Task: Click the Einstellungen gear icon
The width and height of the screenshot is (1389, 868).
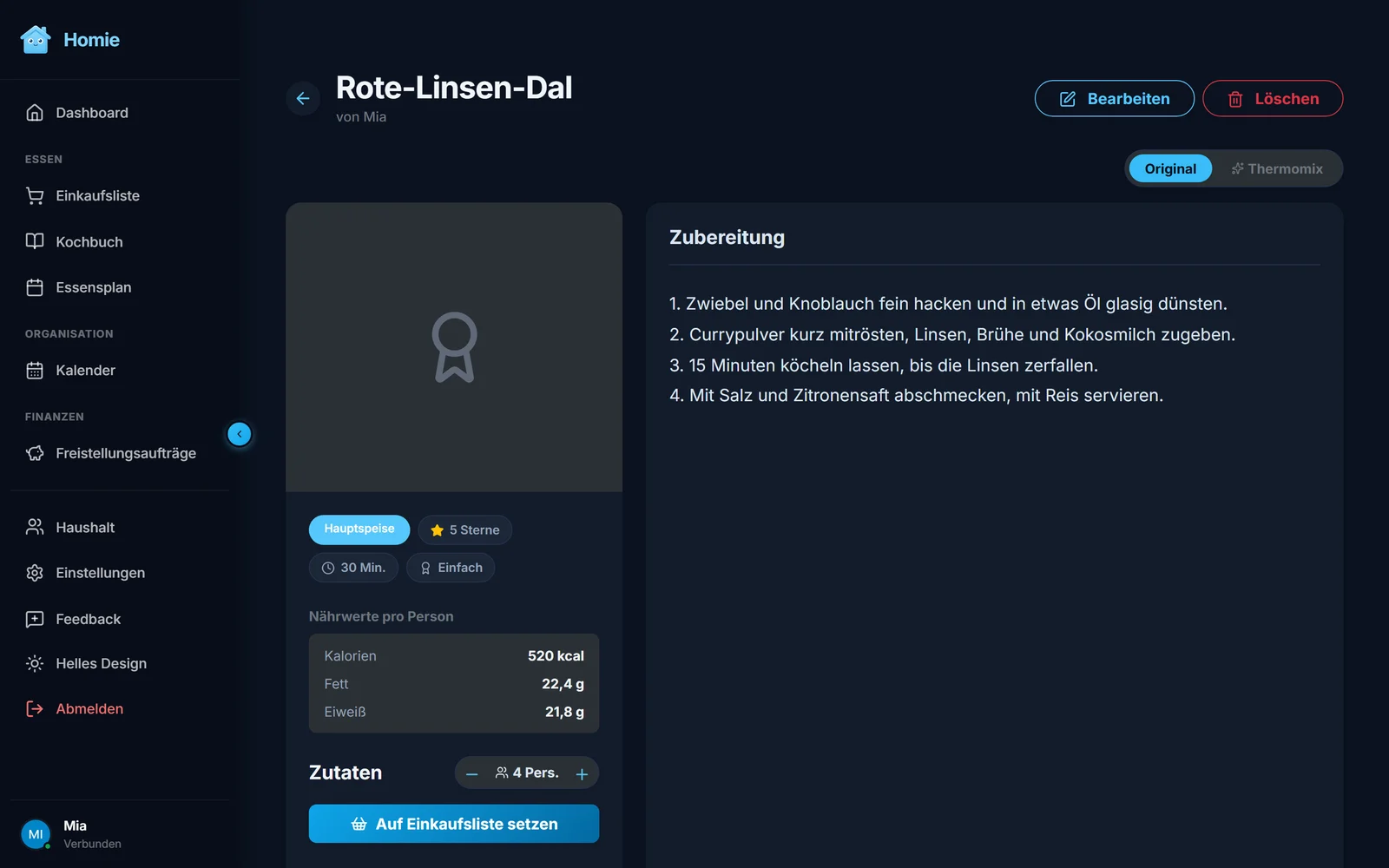Action: point(35,573)
